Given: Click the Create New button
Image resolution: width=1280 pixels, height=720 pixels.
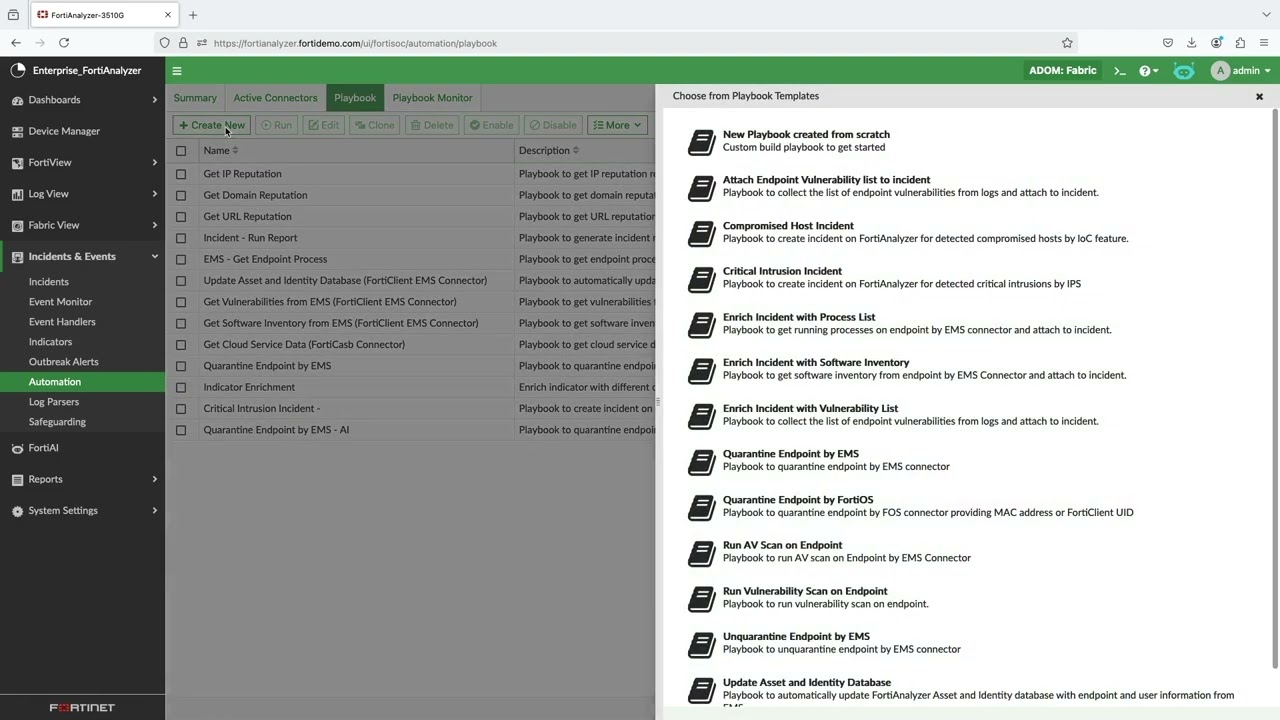Looking at the screenshot, I should coord(211,125).
